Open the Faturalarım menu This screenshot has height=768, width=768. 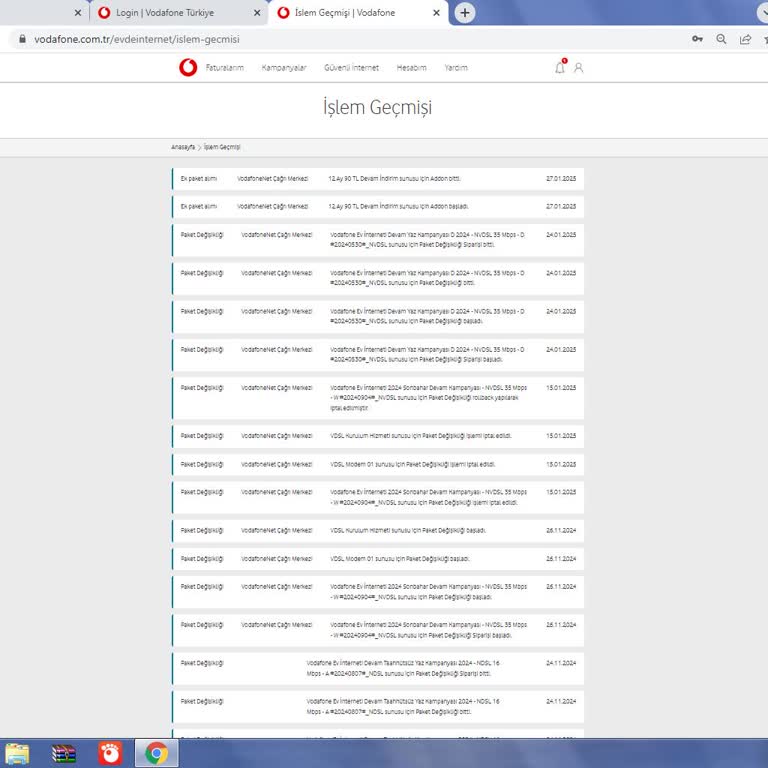pyautogui.click(x=224, y=68)
